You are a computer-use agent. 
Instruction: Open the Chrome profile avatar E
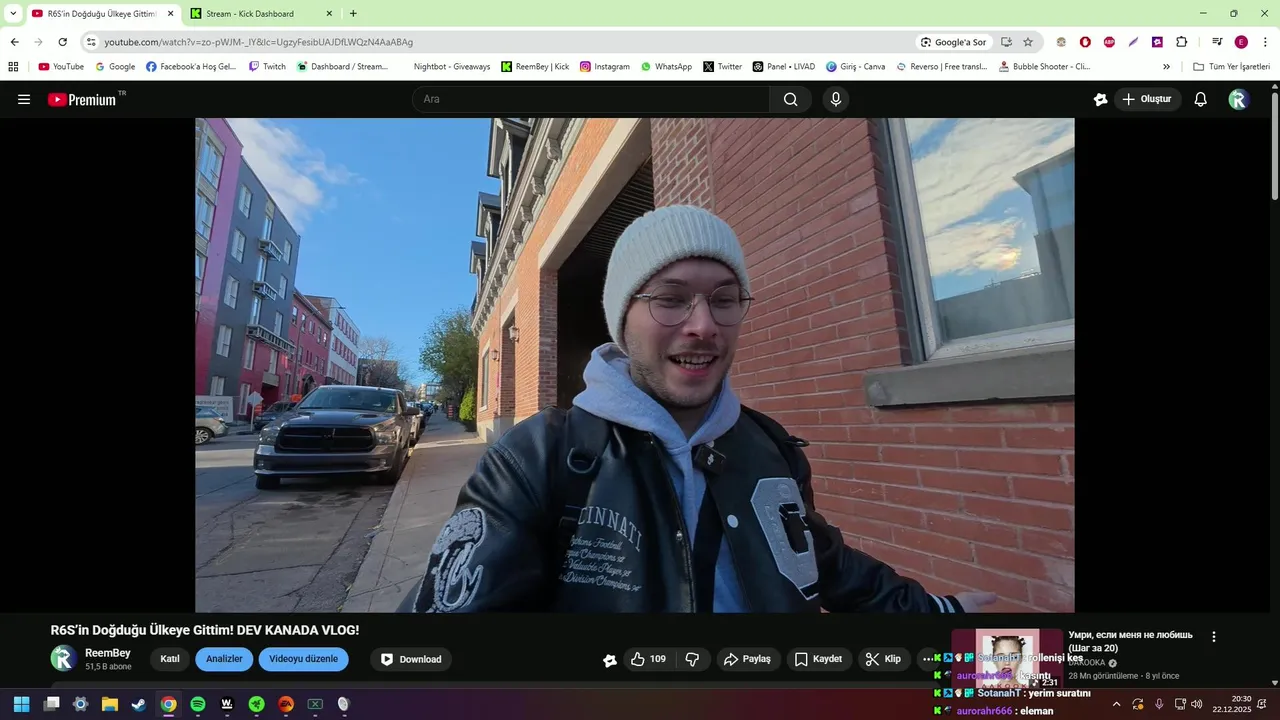click(x=1241, y=42)
